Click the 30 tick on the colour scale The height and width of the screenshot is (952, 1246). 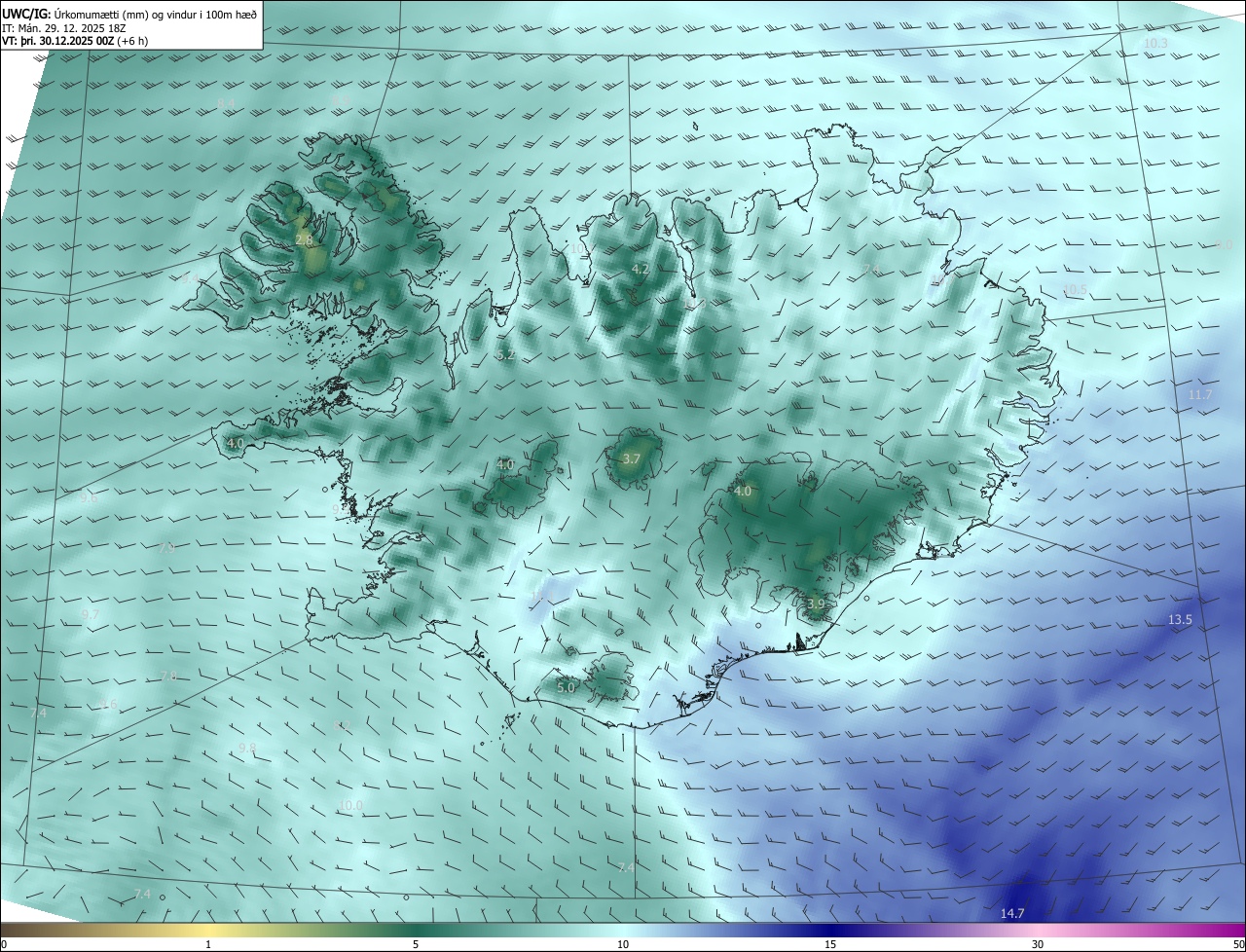[1038, 944]
